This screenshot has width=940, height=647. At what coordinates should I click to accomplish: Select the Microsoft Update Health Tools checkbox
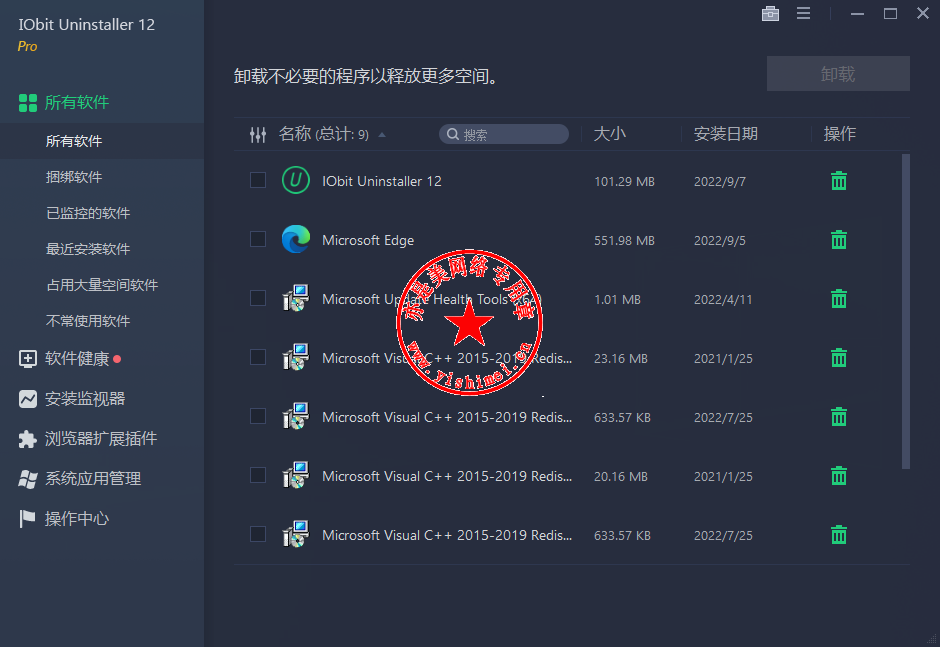(x=258, y=298)
